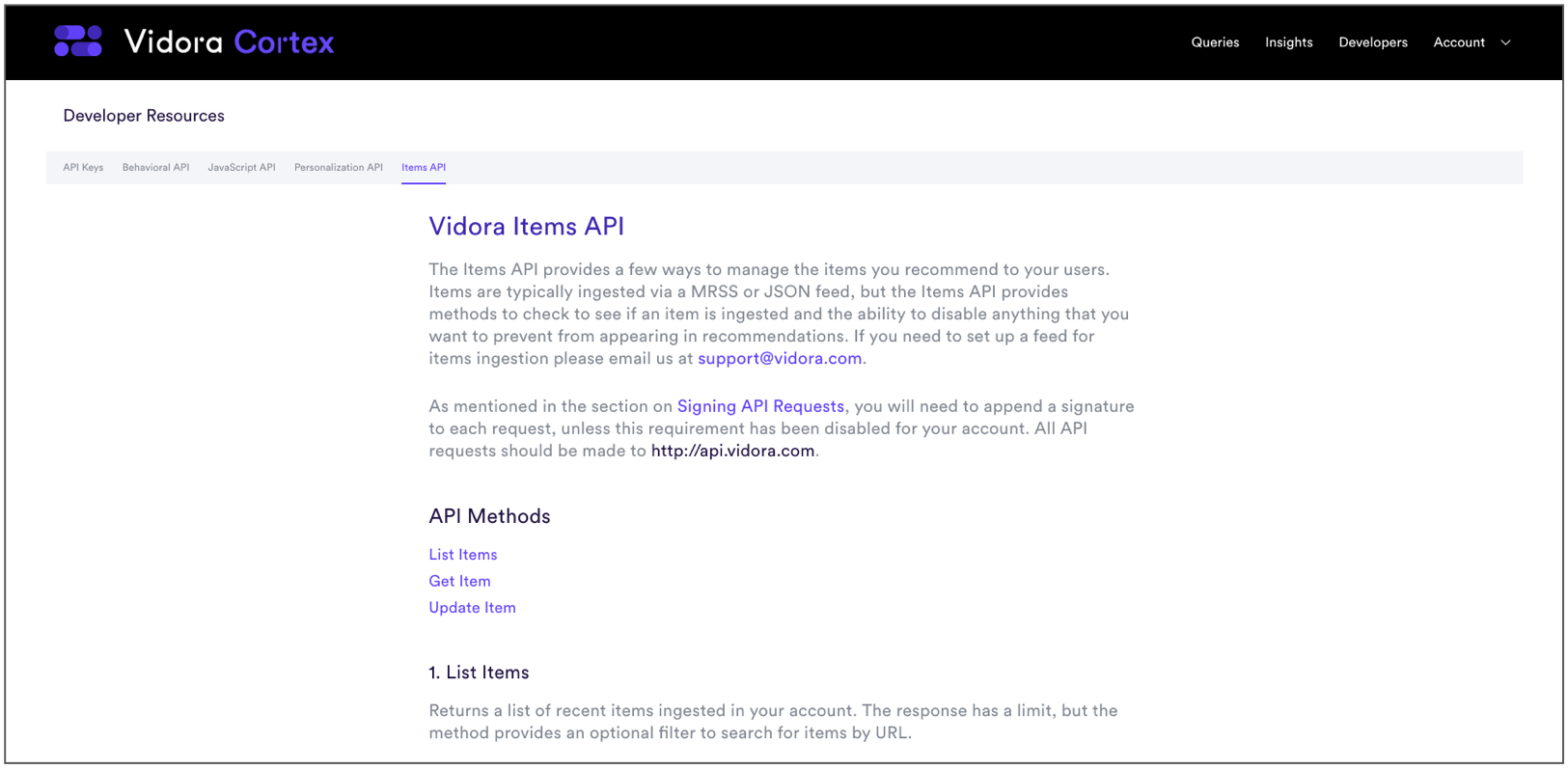Image resolution: width=1568 pixels, height=769 pixels.
Task: Switch to the Personalization API tab
Action: click(339, 167)
